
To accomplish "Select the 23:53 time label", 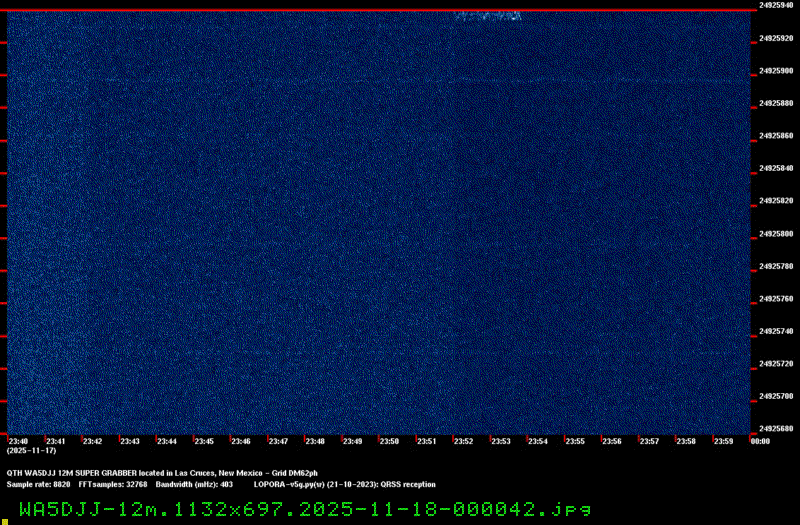I will coord(501,441).
